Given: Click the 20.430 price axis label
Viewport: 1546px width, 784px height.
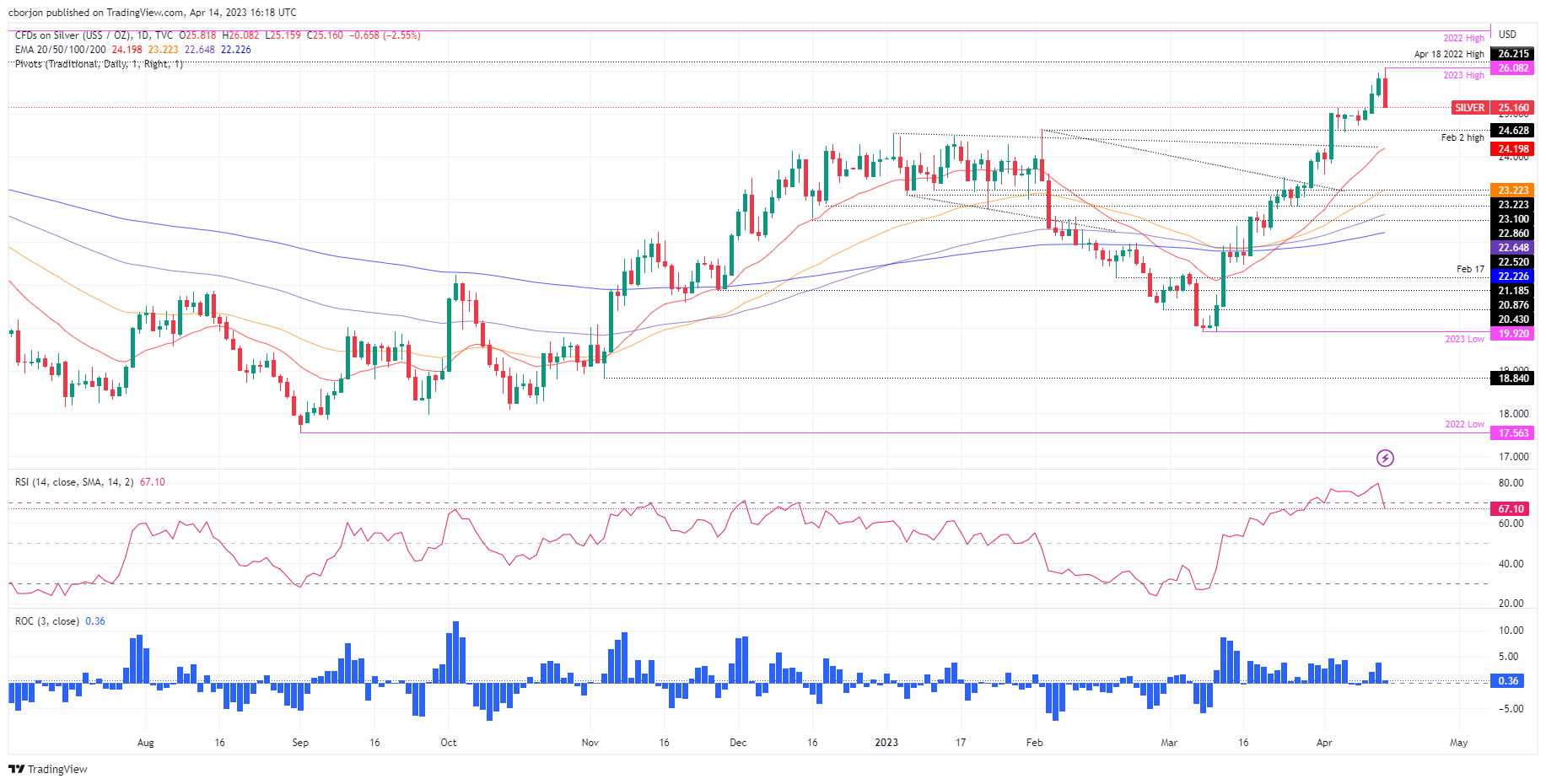Looking at the screenshot, I should tap(1513, 320).
